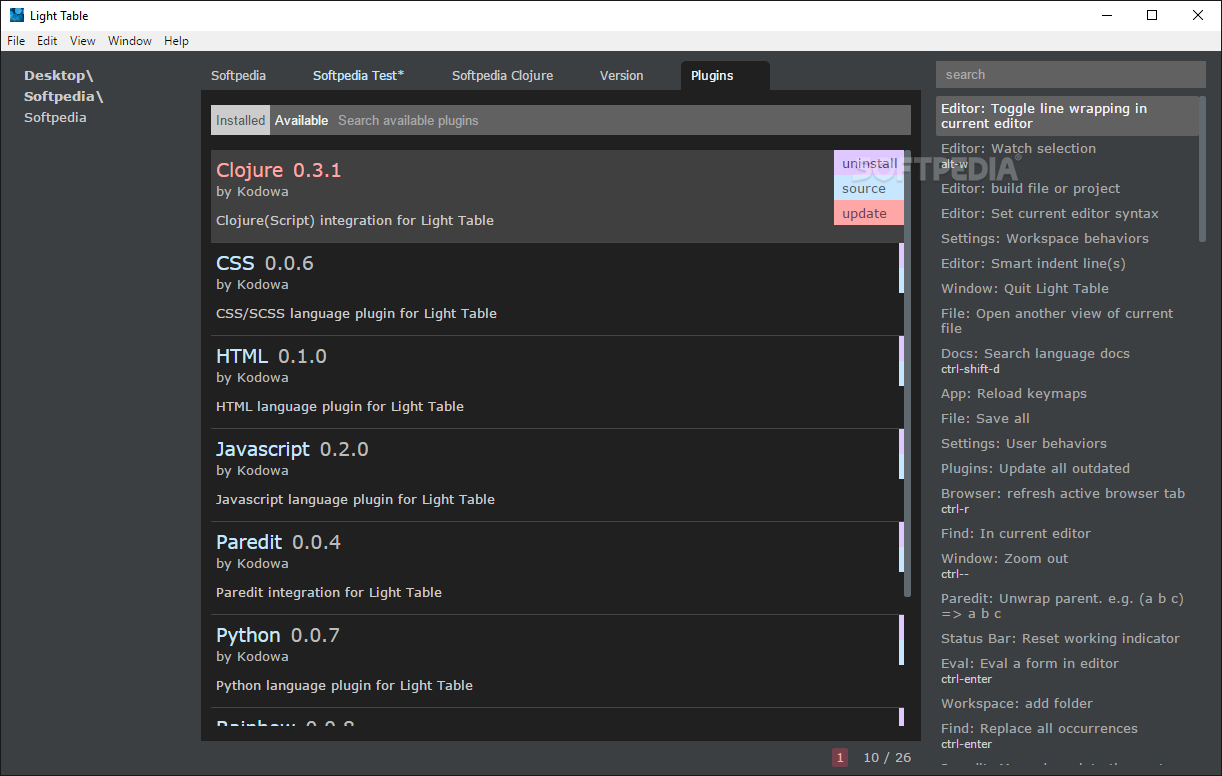Open the View menu
This screenshot has height=776, width=1222.
[x=83, y=41]
